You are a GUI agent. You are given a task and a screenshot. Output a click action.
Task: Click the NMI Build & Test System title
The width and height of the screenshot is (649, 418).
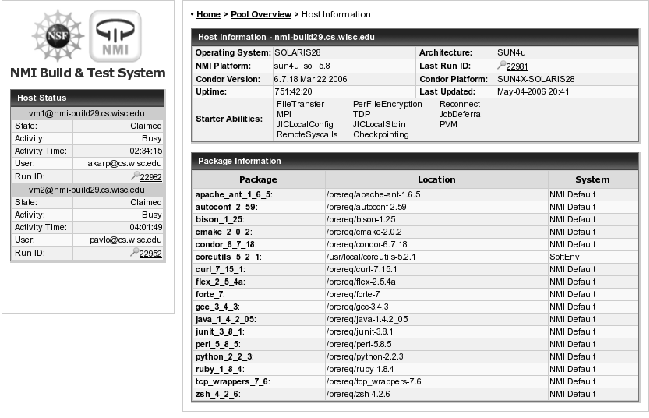click(x=87, y=73)
